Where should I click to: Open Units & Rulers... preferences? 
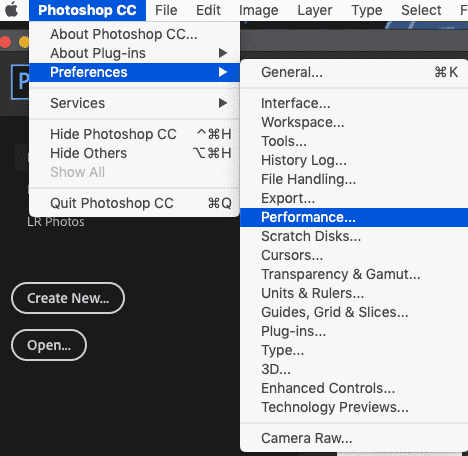pos(354,293)
